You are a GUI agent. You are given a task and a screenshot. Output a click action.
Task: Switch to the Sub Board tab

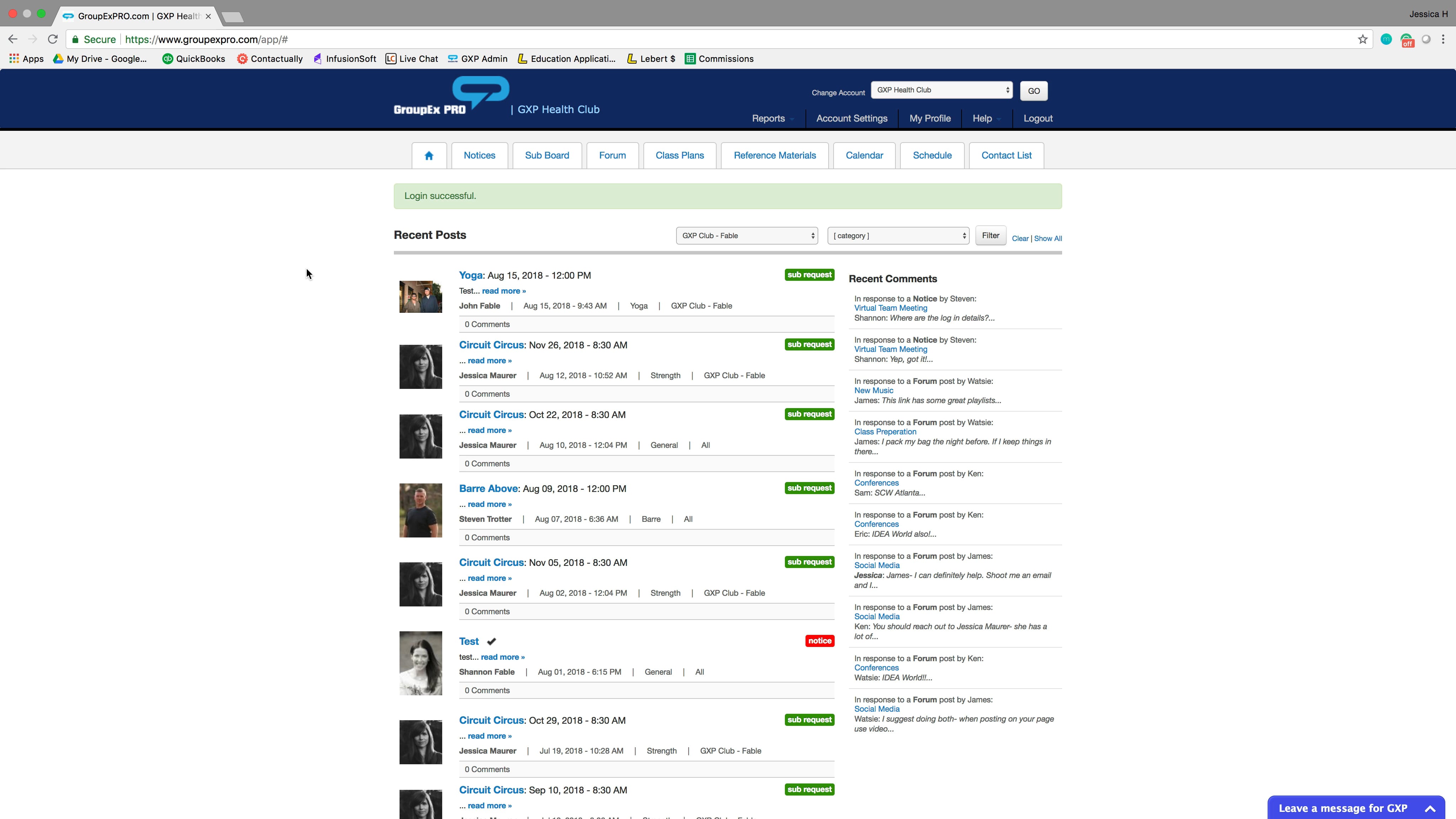click(x=547, y=155)
